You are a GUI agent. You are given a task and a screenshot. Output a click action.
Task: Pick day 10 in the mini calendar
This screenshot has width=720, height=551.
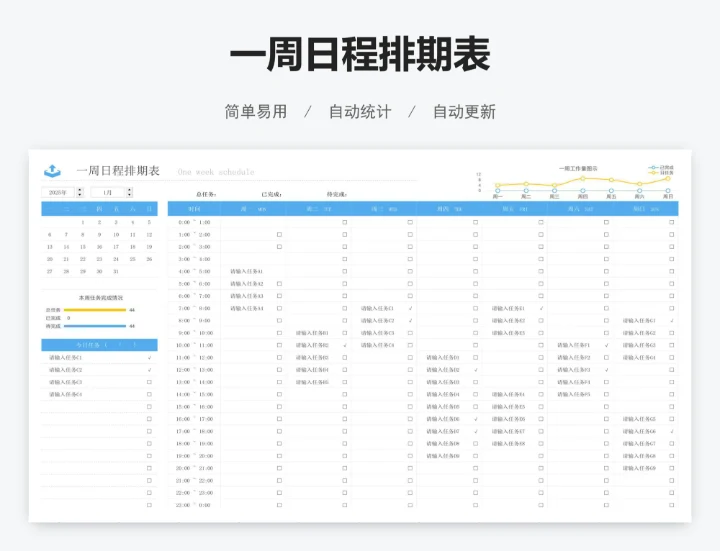pos(116,235)
